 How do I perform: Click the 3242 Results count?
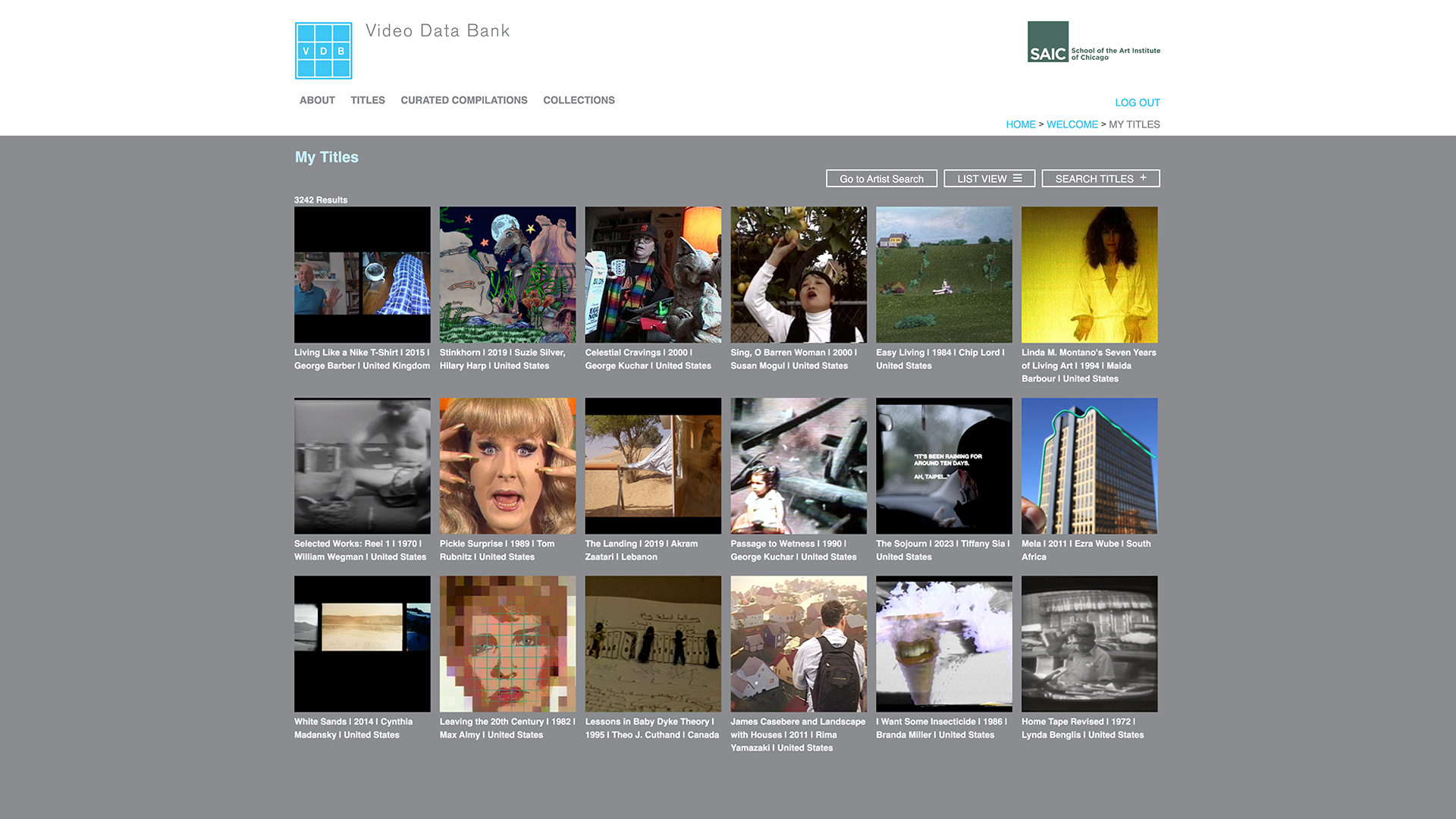tap(321, 200)
